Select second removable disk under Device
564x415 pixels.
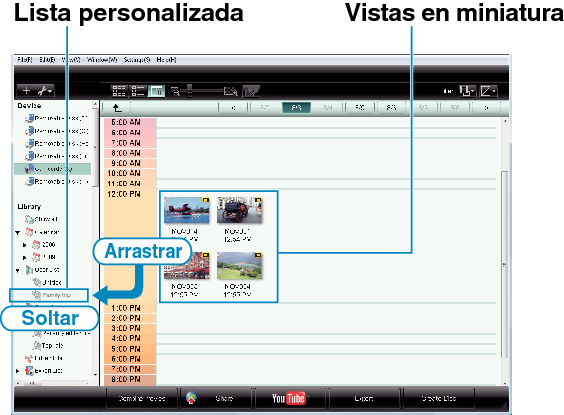56,131
